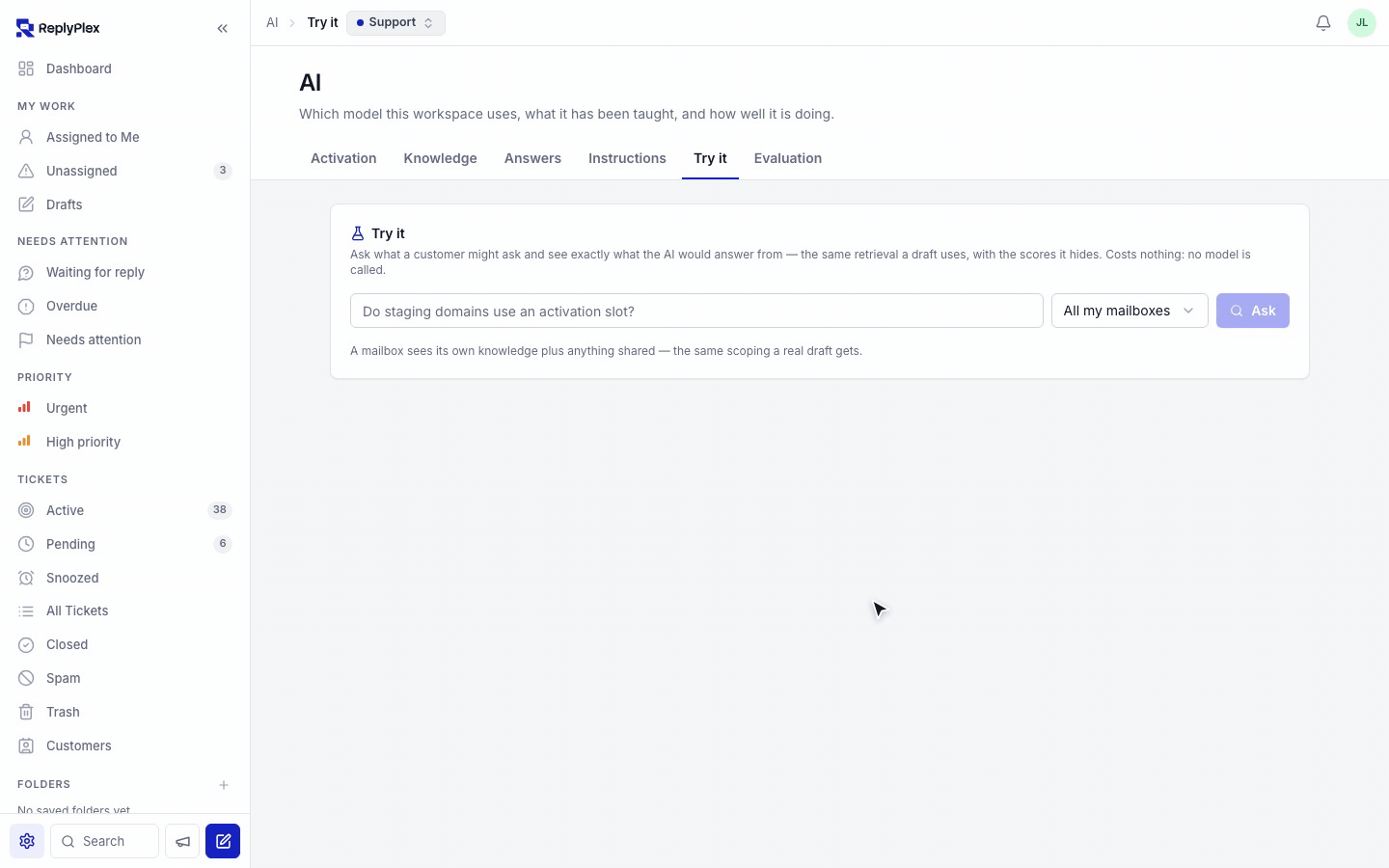Click the Try it breadcrumb
The image size is (1389, 868).
click(322, 22)
